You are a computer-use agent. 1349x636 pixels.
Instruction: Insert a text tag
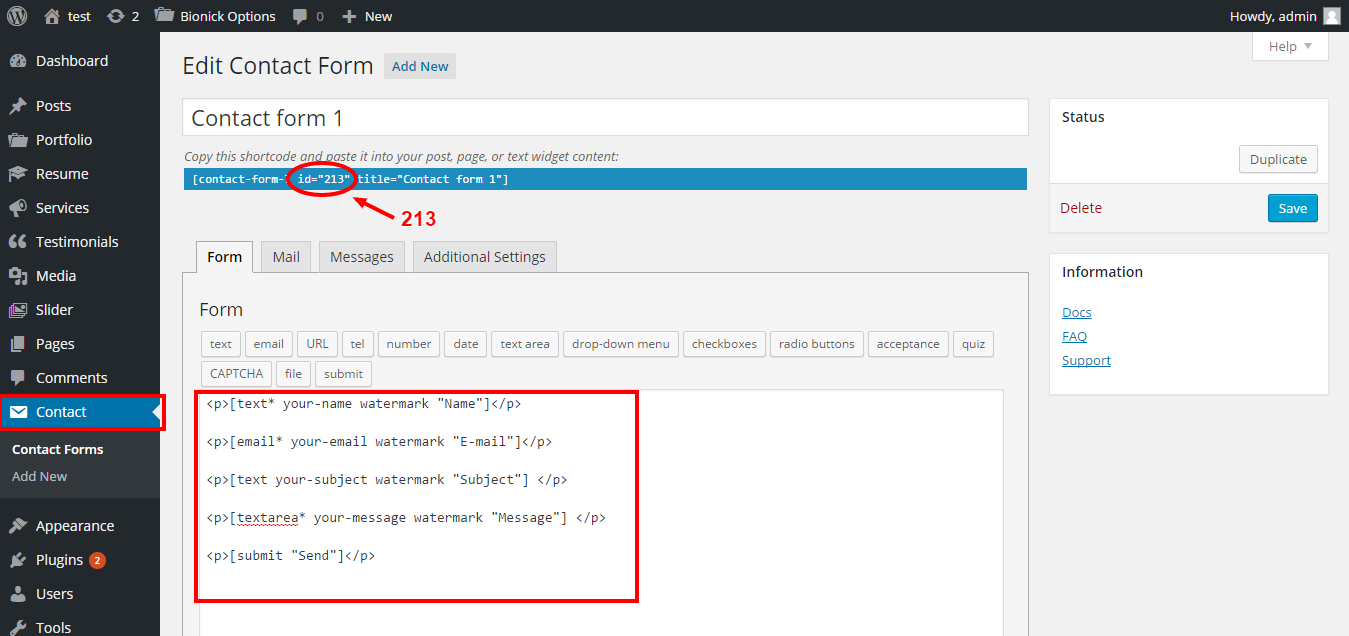click(x=221, y=344)
